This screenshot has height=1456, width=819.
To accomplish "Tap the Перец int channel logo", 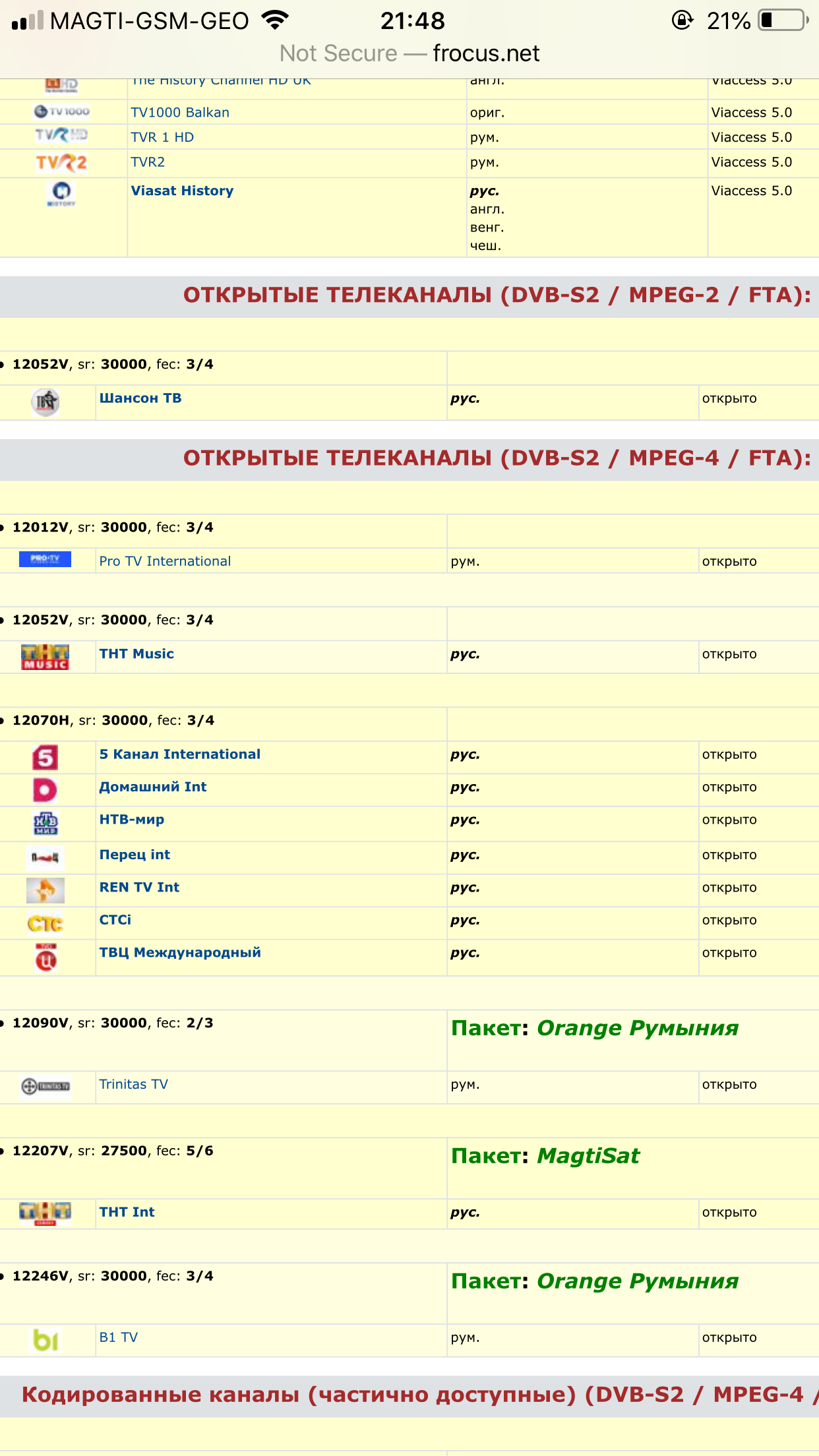I will pos(45,857).
